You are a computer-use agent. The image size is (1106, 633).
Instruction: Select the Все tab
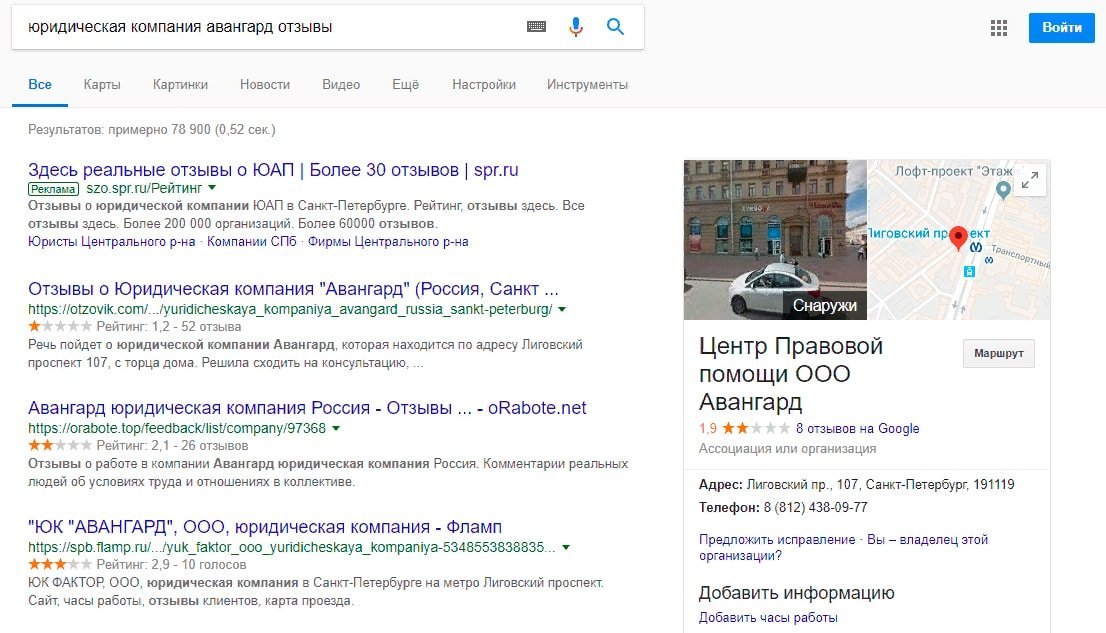[40, 85]
